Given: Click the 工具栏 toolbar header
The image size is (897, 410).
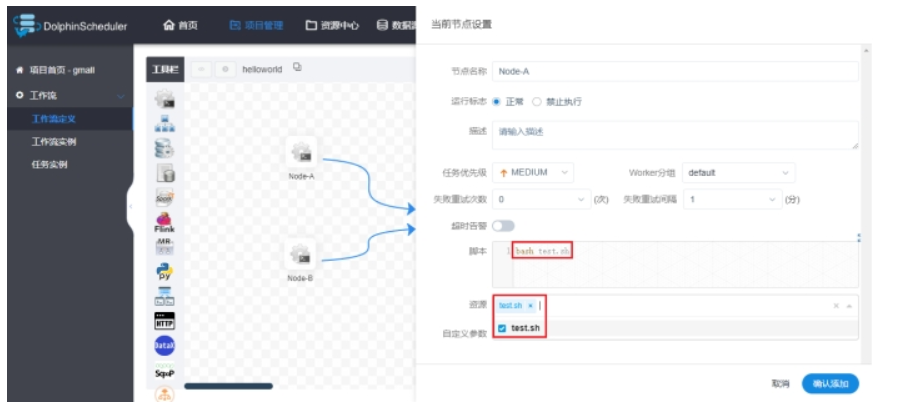Looking at the screenshot, I should tap(165, 69).
